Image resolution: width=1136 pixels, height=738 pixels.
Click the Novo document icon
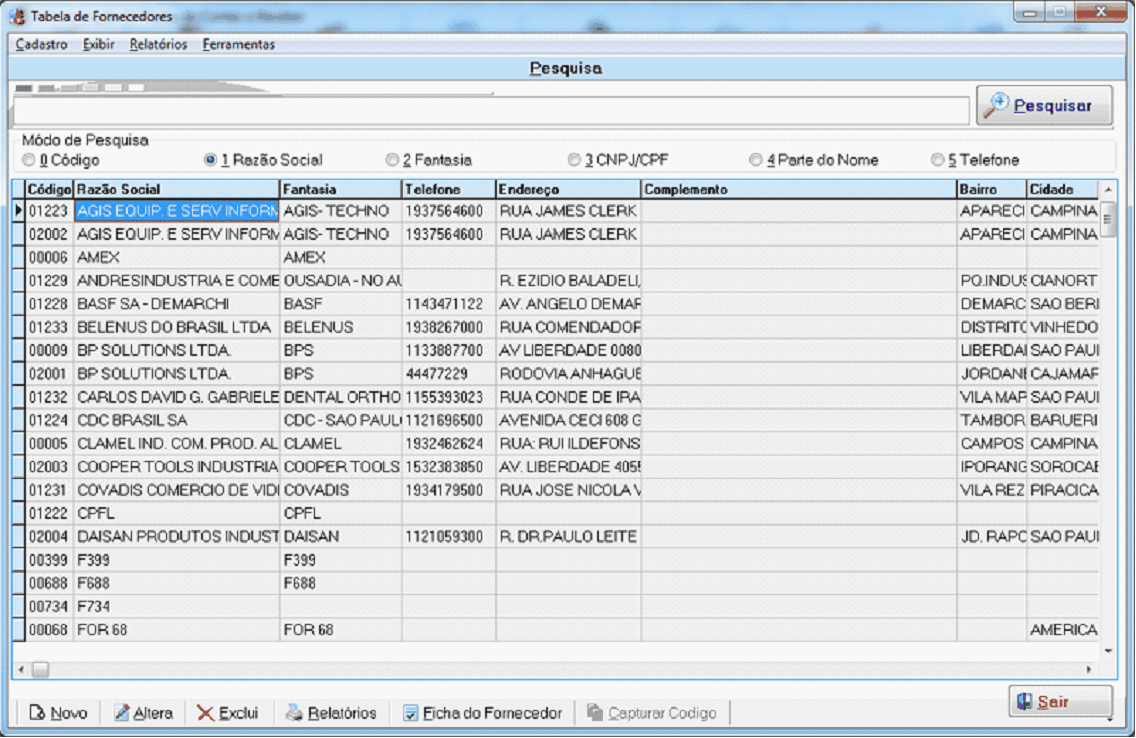pos(37,713)
